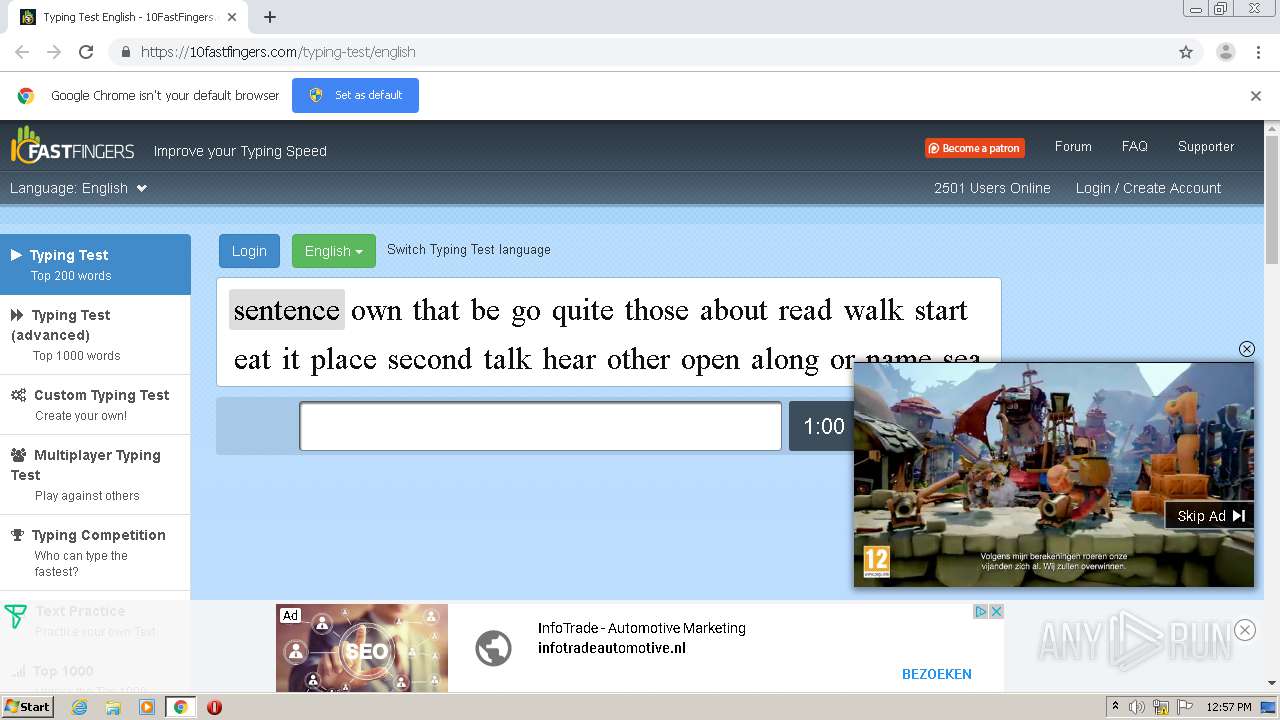Click Login / Create Account
1280x720 pixels.
(x=1148, y=188)
